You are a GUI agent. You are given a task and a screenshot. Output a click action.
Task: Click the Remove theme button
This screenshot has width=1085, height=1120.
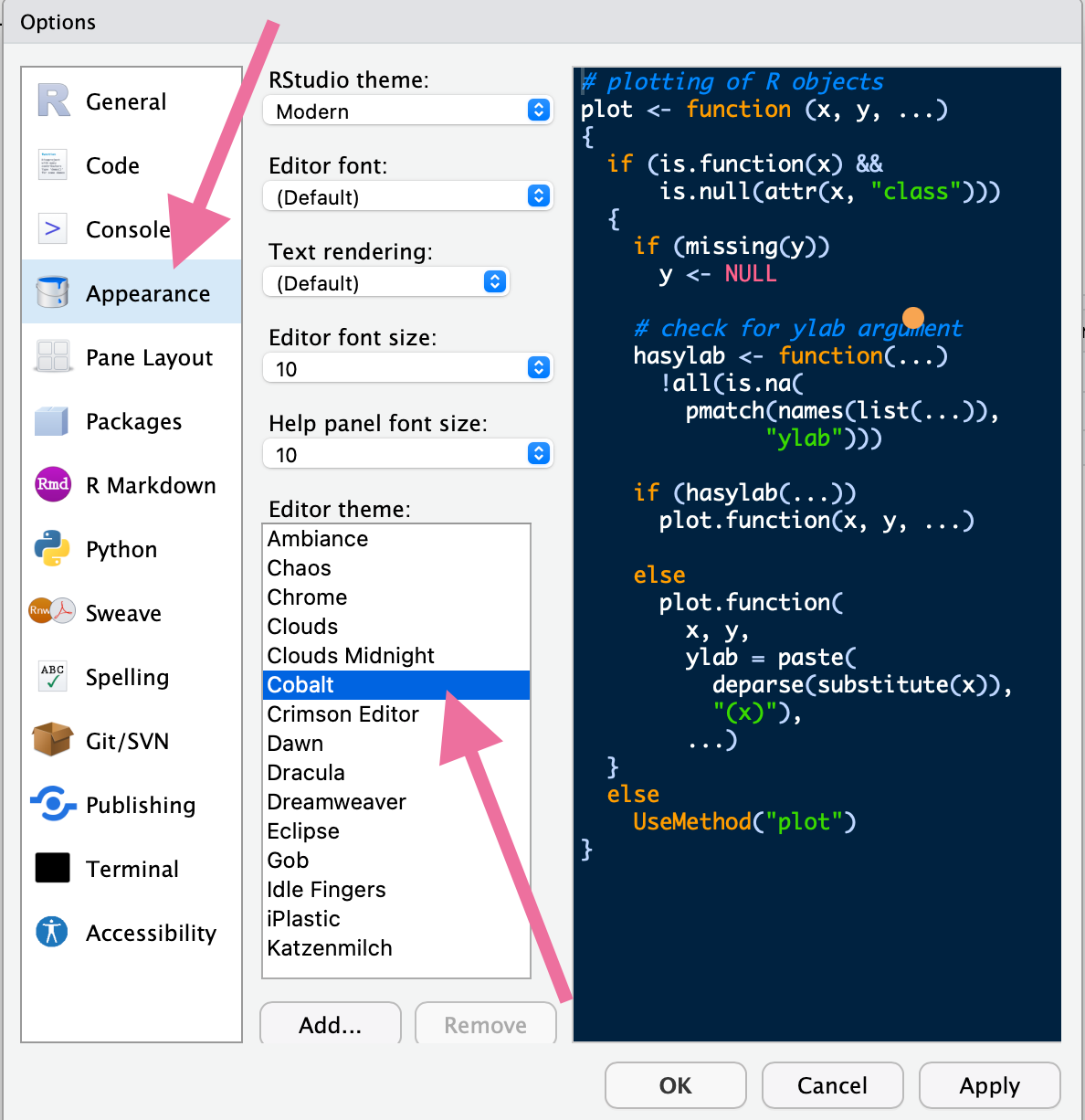(x=486, y=1024)
